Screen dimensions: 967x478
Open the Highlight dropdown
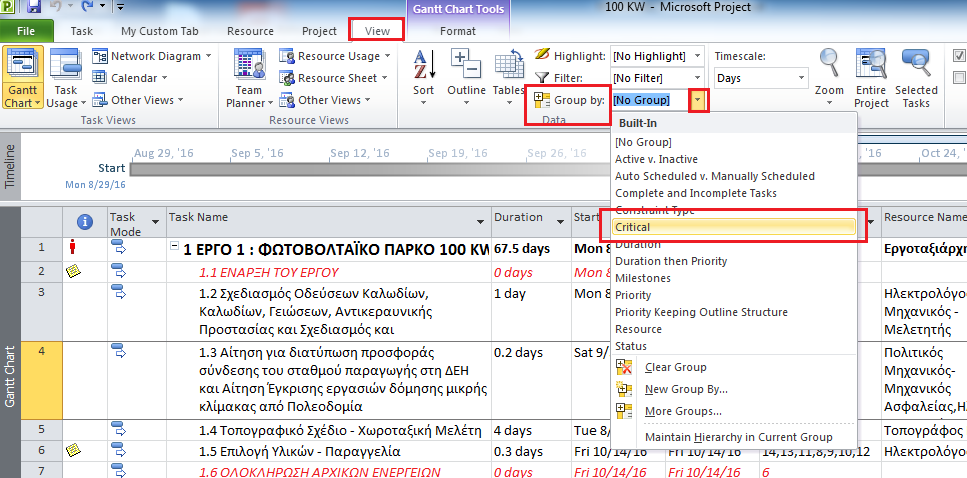pyautogui.click(x=697, y=56)
